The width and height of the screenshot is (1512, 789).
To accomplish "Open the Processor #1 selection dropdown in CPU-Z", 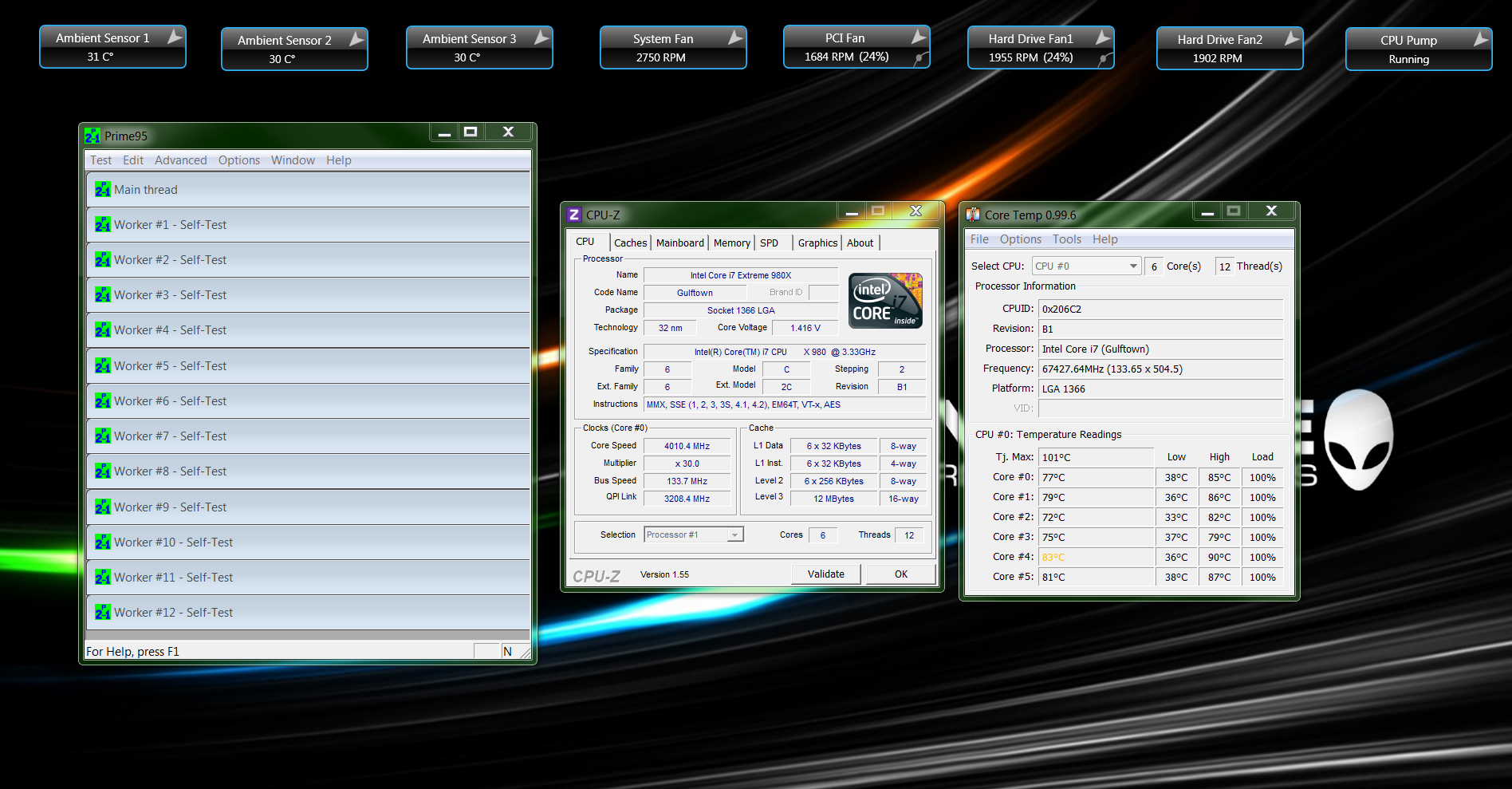I will (x=694, y=535).
